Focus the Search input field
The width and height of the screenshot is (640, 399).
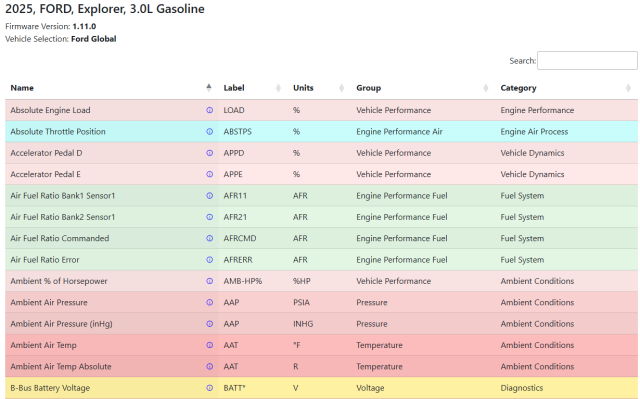tap(587, 61)
